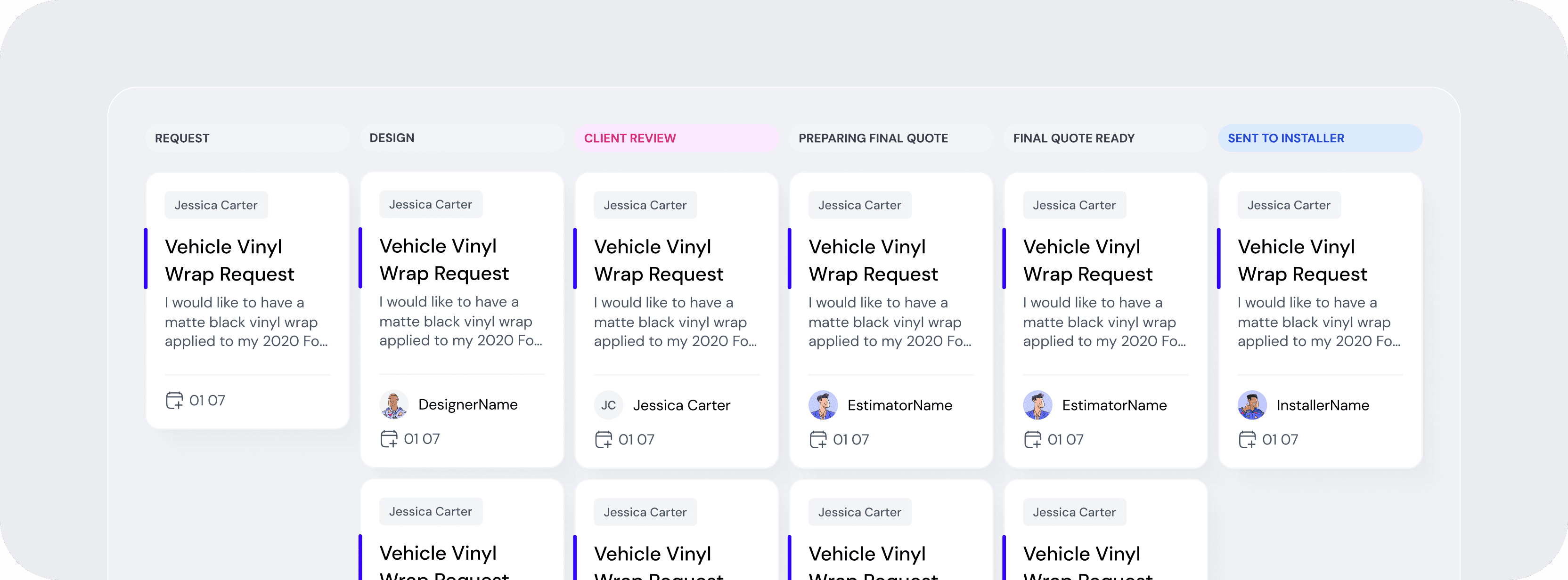
Task: Click JC initials avatar in Client Review
Action: [x=608, y=405]
